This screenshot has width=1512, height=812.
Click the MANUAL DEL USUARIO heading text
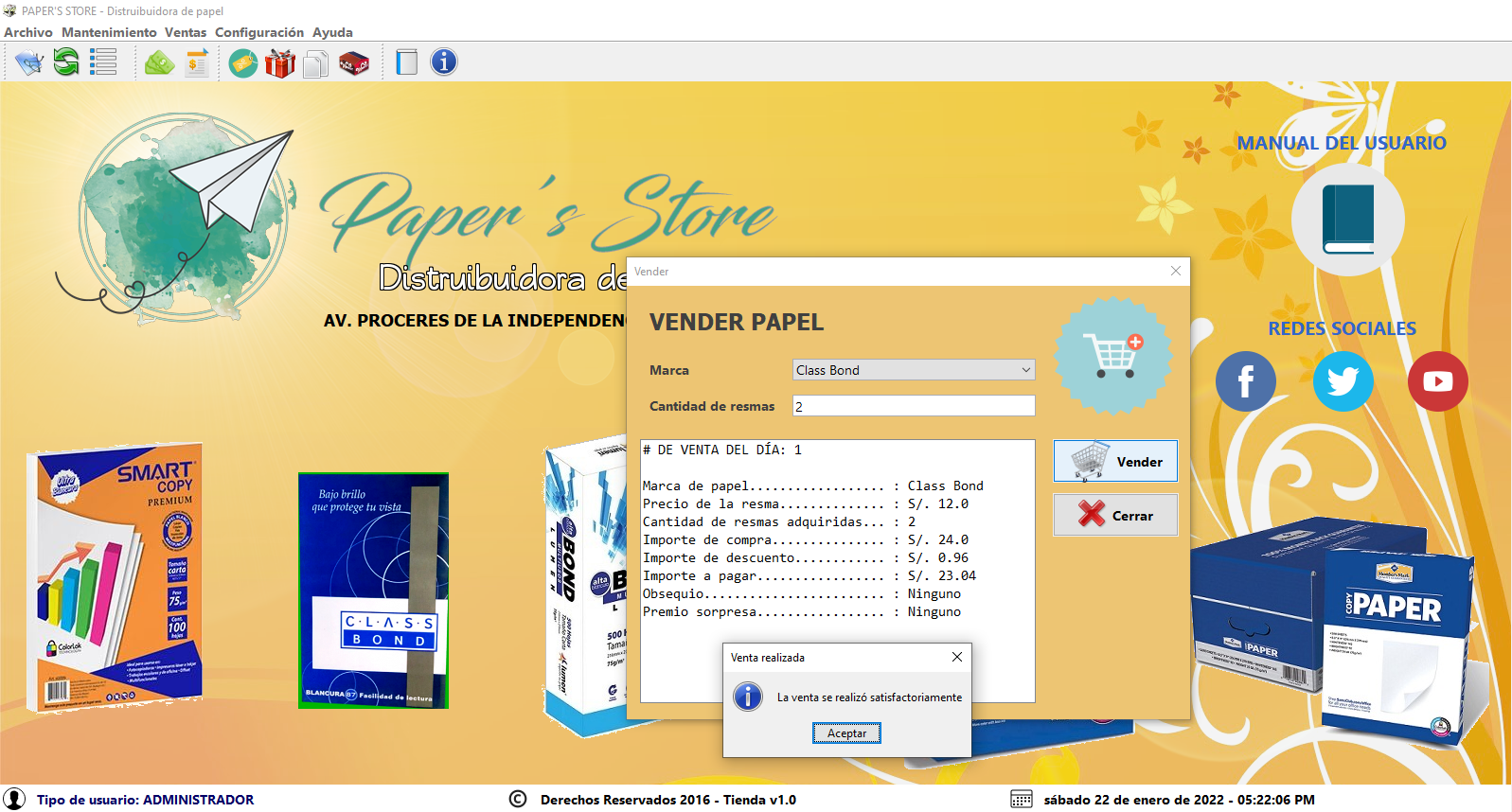pos(1342,143)
